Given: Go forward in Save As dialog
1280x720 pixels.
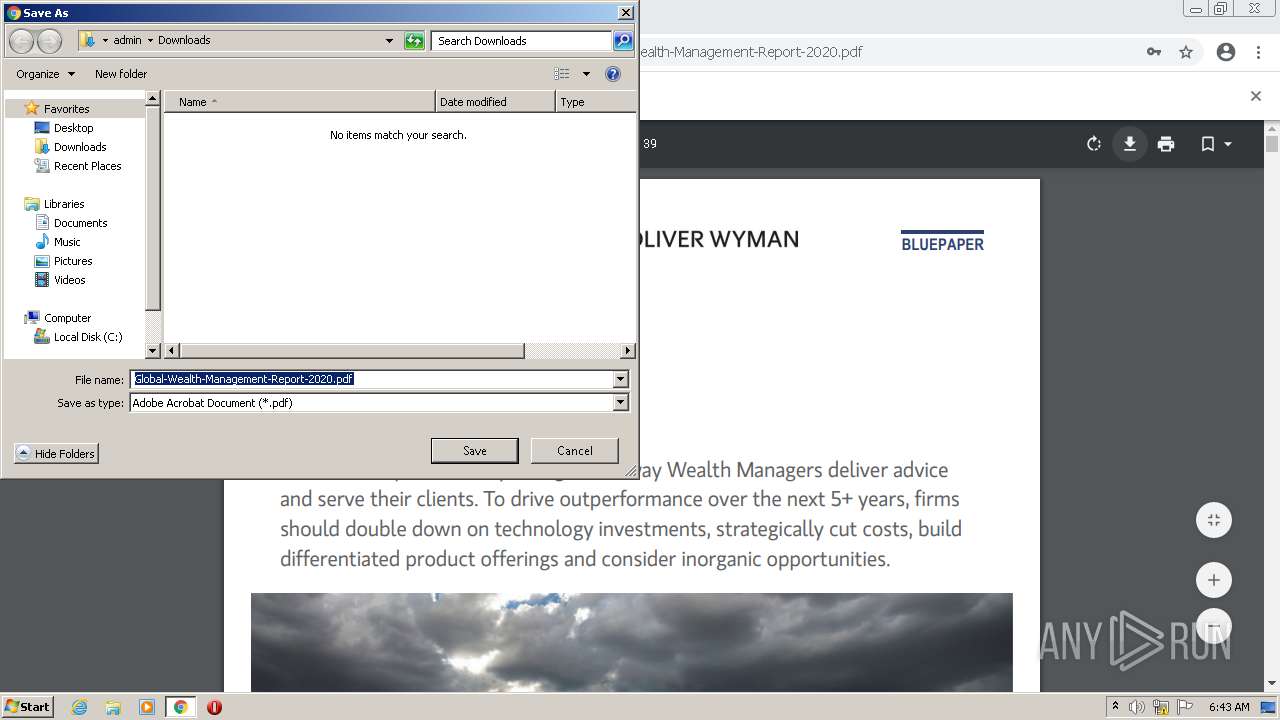Looking at the screenshot, I should [49, 41].
